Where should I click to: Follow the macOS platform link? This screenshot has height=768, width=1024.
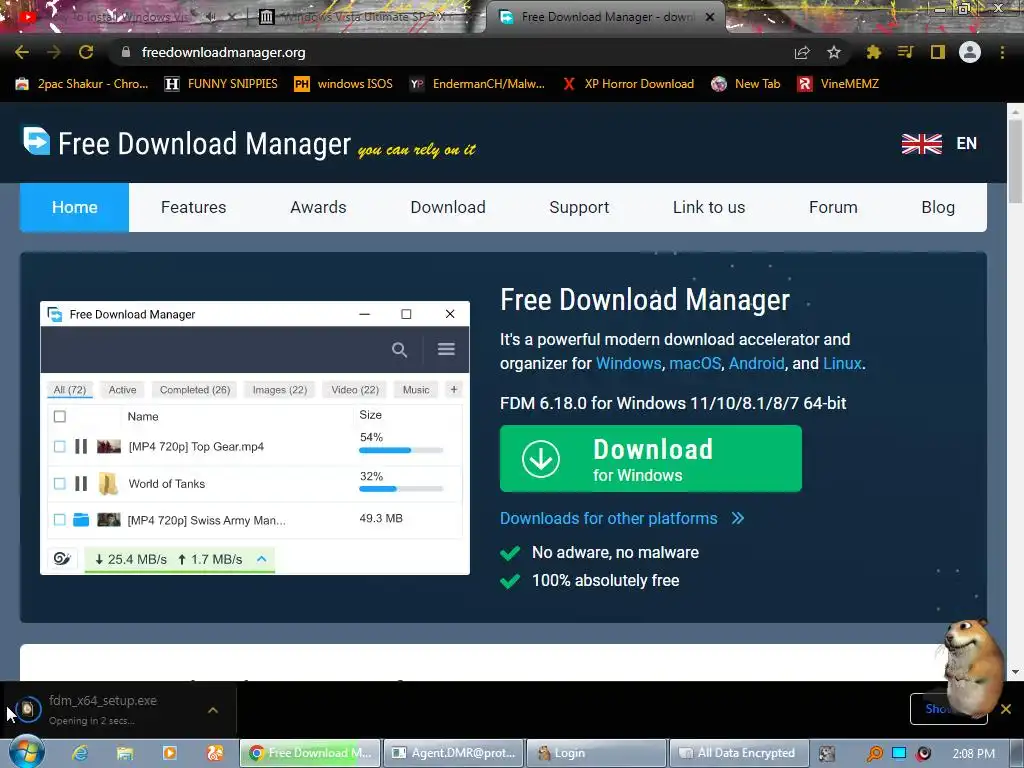coord(695,363)
